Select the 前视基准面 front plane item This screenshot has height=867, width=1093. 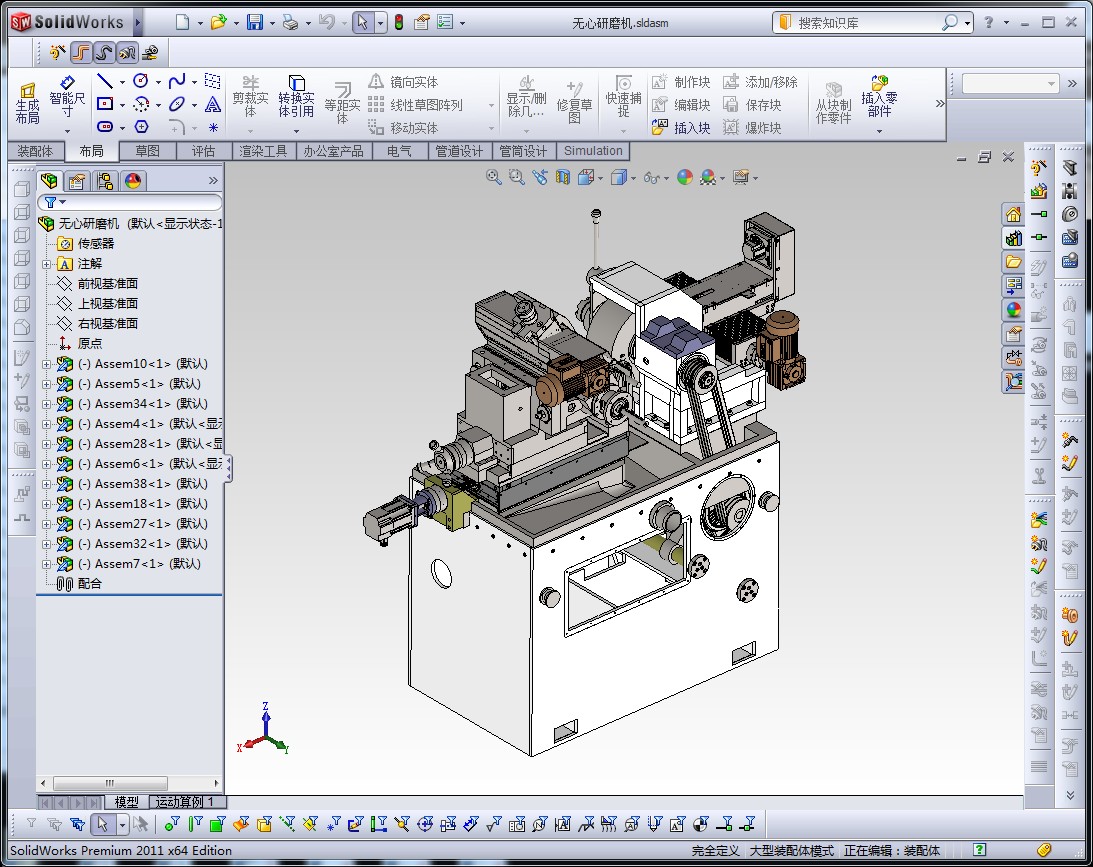tap(107, 284)
